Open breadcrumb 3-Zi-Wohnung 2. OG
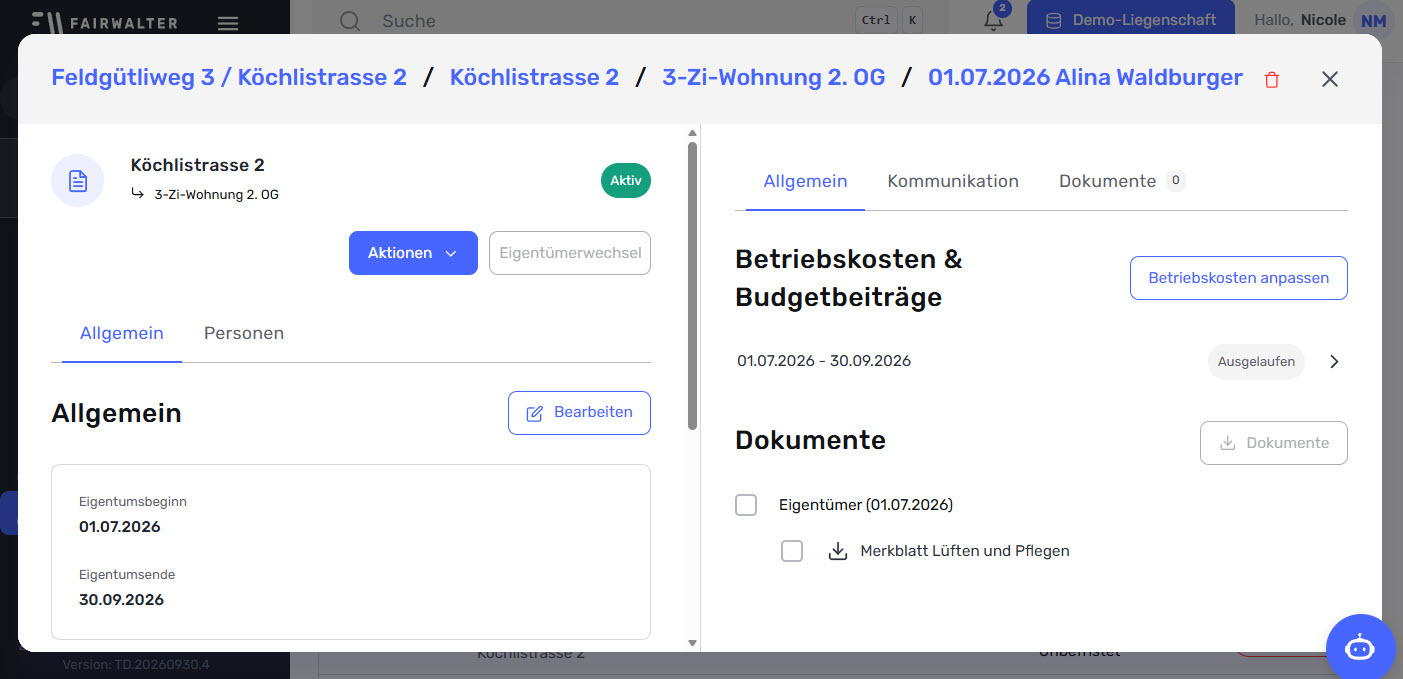 774,77
